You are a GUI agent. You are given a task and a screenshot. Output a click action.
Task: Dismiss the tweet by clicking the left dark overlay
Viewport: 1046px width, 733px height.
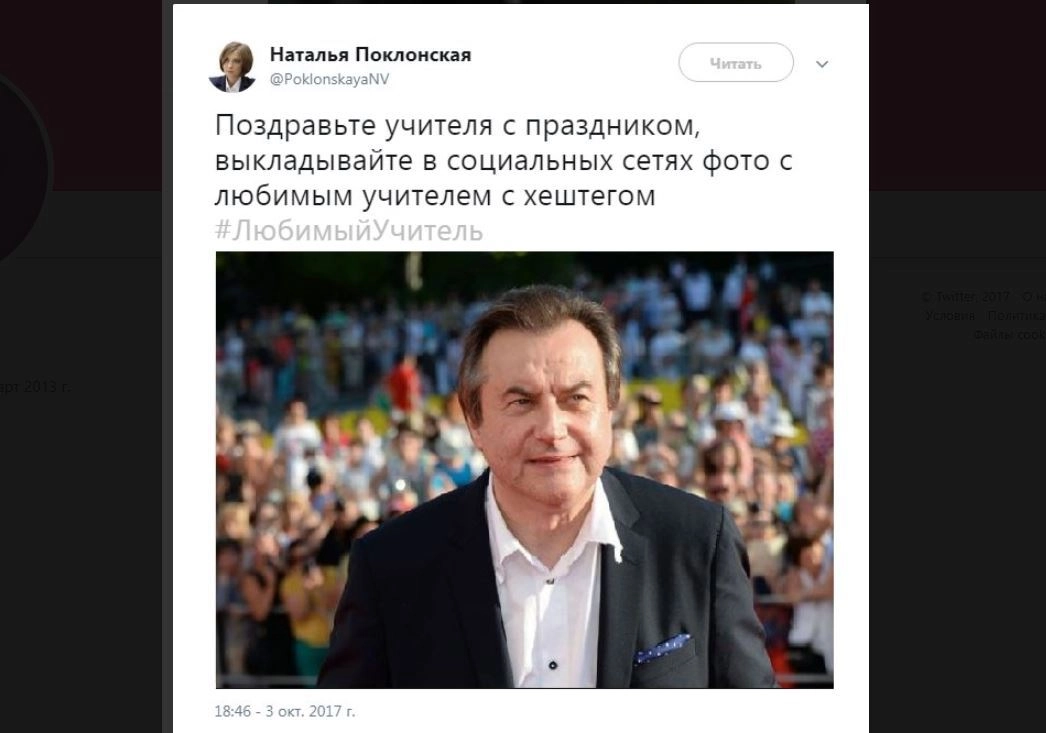80,534
